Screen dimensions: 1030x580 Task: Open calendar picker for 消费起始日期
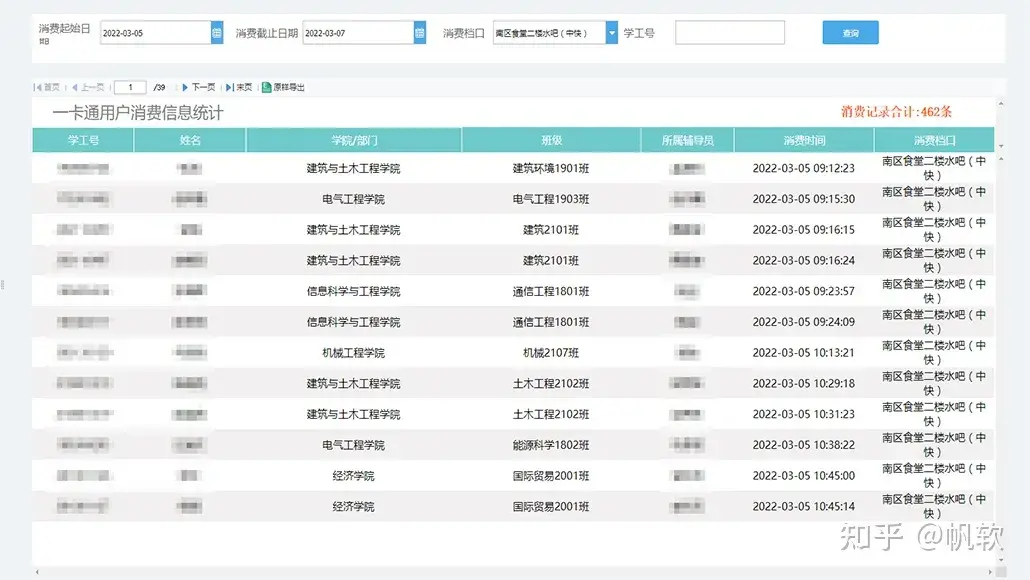(217, 32)
